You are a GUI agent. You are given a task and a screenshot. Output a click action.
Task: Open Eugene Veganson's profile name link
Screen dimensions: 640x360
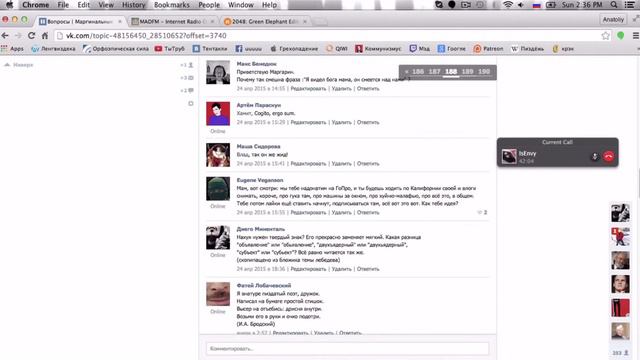(x=260, y=180)
